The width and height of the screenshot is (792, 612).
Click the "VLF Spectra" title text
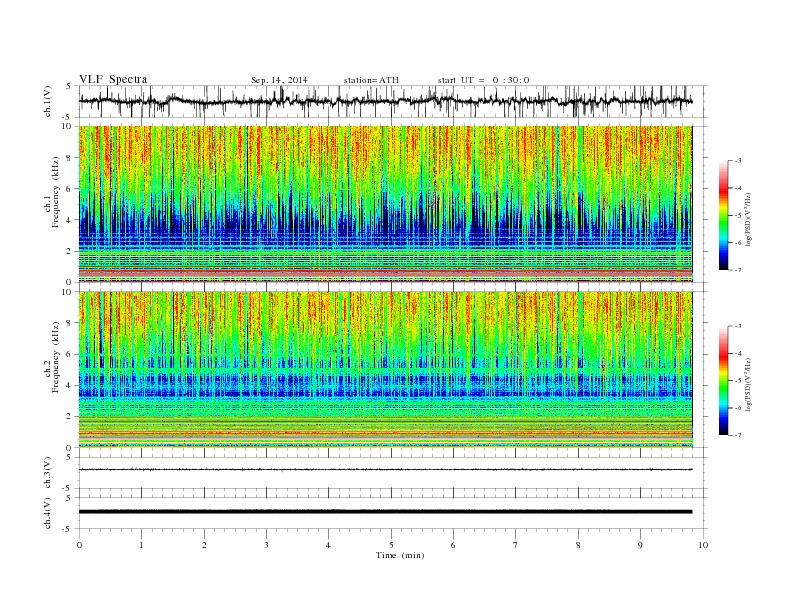pos(113,79)
